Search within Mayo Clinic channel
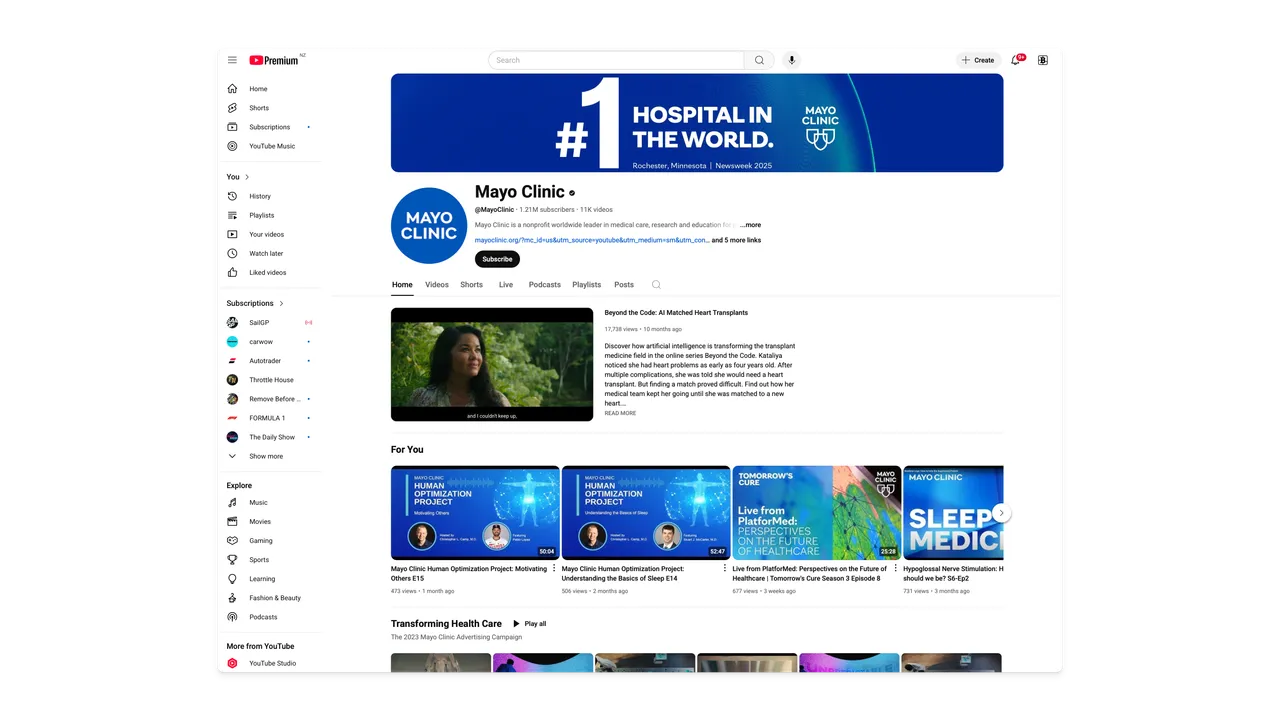Image resolution: width=1280 pixels, height=720 pixels. [656, 285]
